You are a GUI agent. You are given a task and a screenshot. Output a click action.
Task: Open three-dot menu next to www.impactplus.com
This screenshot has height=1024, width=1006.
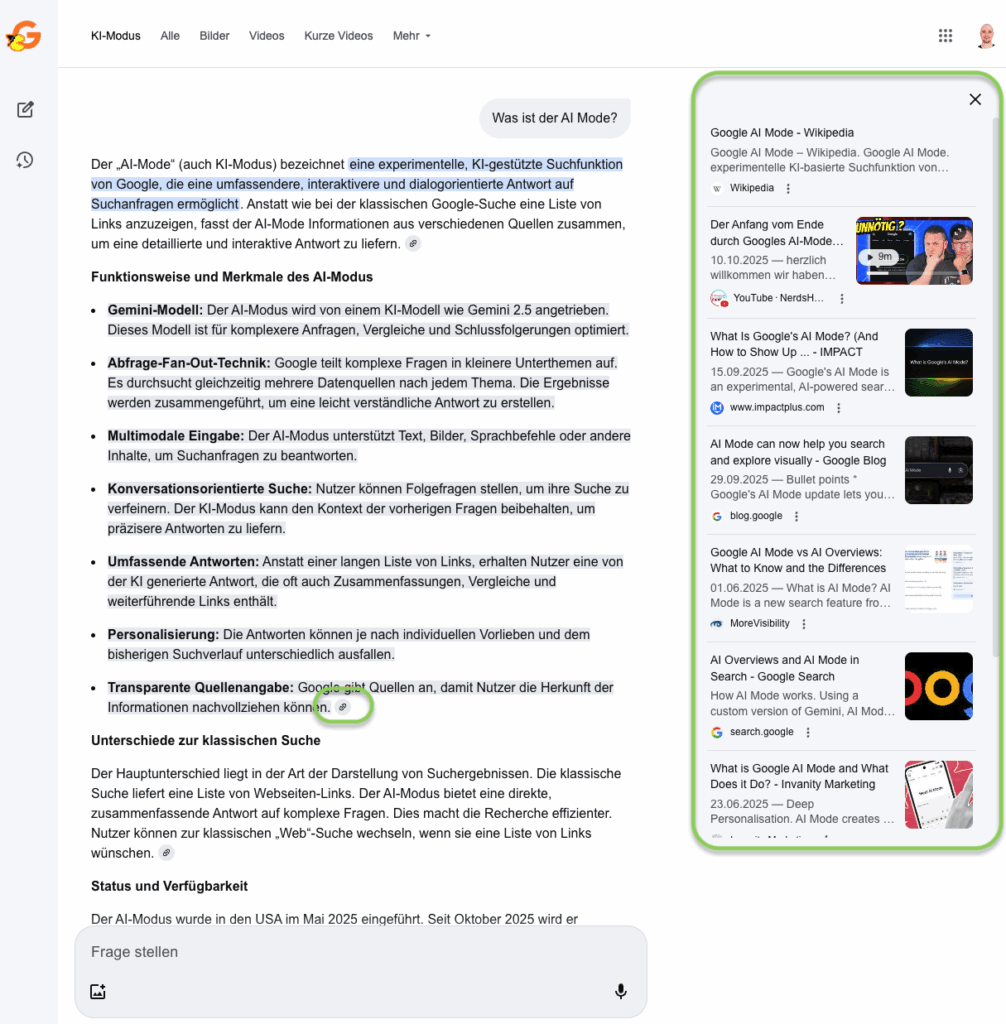838,408
